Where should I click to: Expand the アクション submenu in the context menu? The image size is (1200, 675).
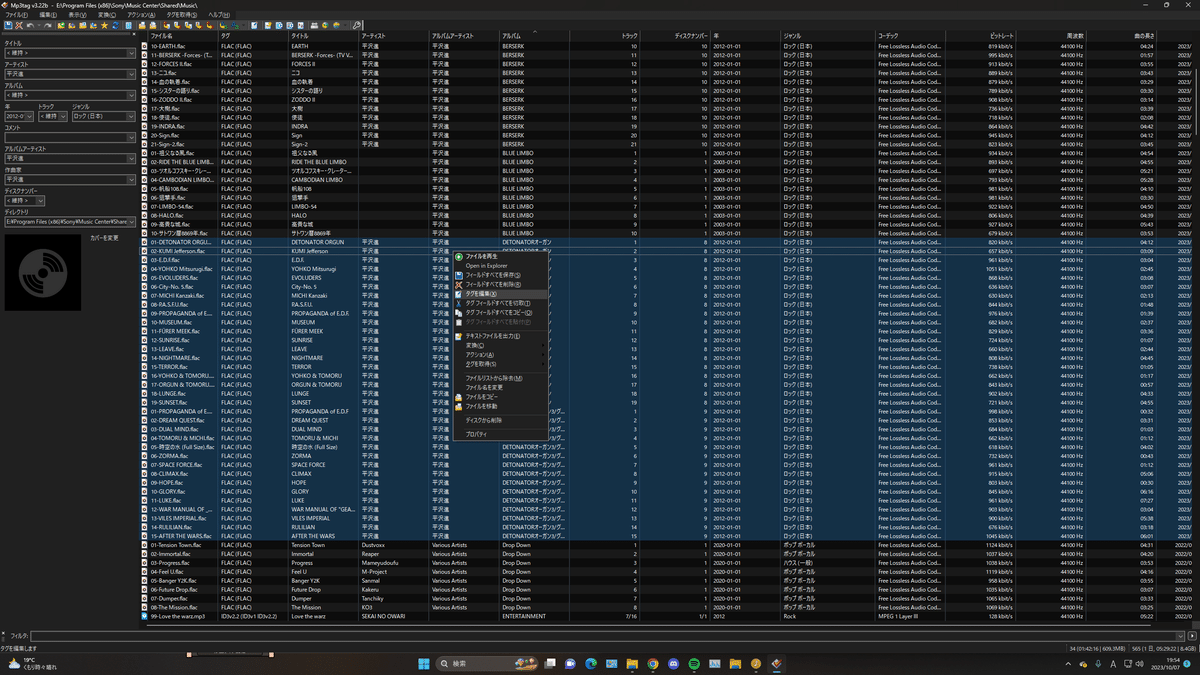[499, 355]
